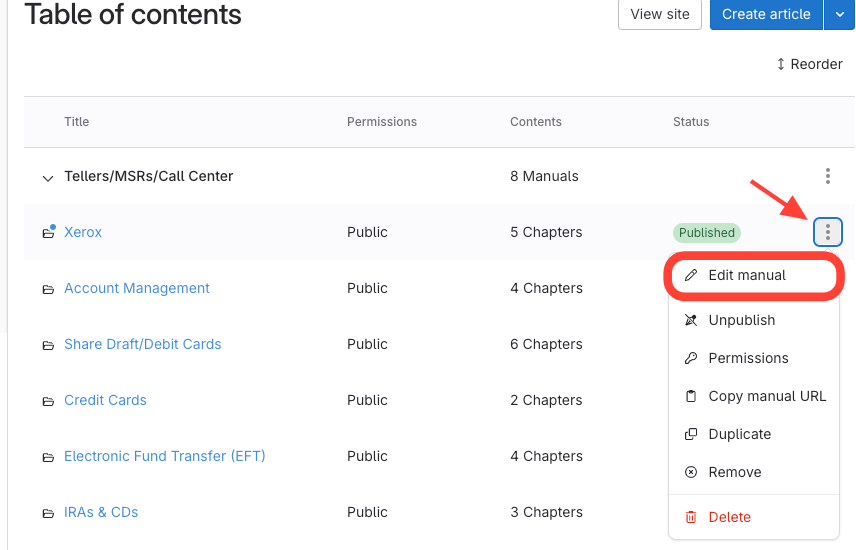Open Permissions from the context menu
This screenshot has width=856, height=550.
(748, 358)
